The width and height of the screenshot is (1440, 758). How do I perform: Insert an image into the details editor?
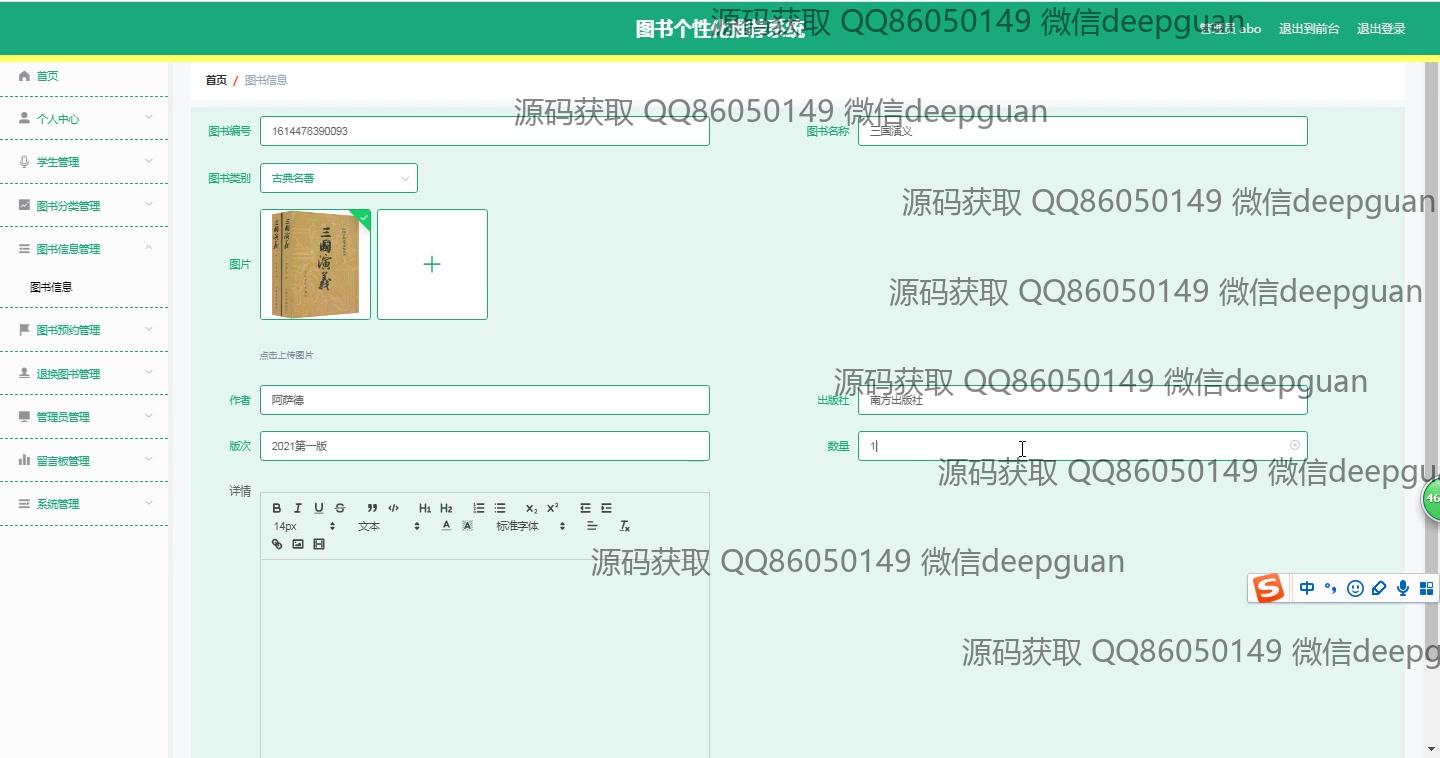pyautogui.click(x=298, y=544)
